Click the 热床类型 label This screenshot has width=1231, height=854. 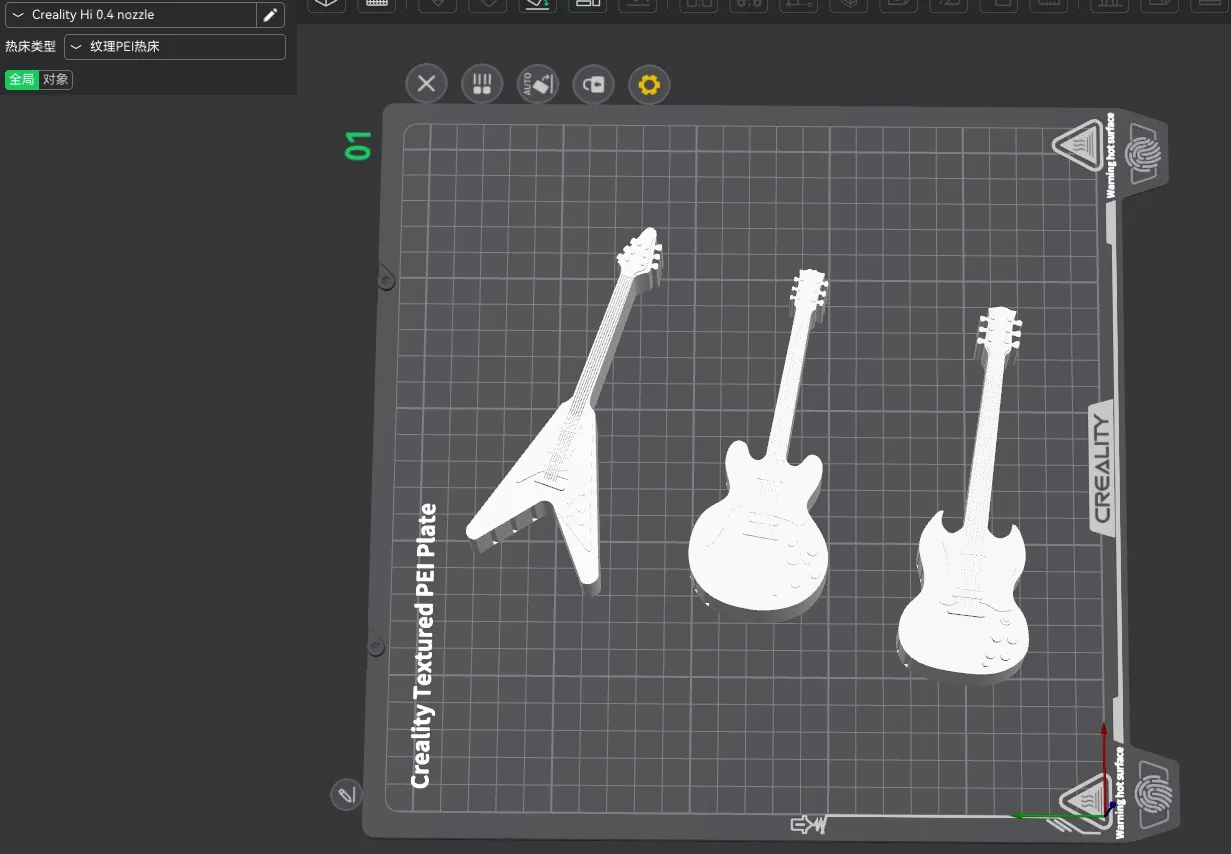click(x=30, y=47)
